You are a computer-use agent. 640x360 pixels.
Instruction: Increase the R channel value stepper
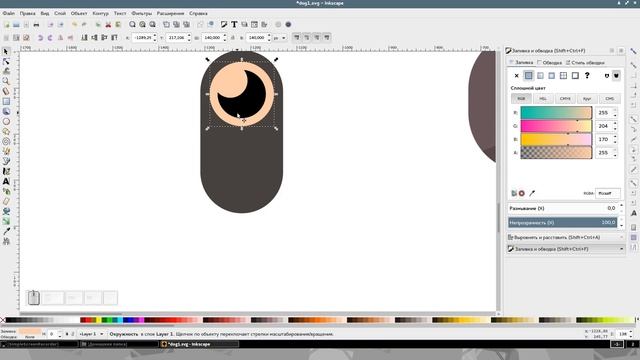pyautogui.click(x=615, y=110)
